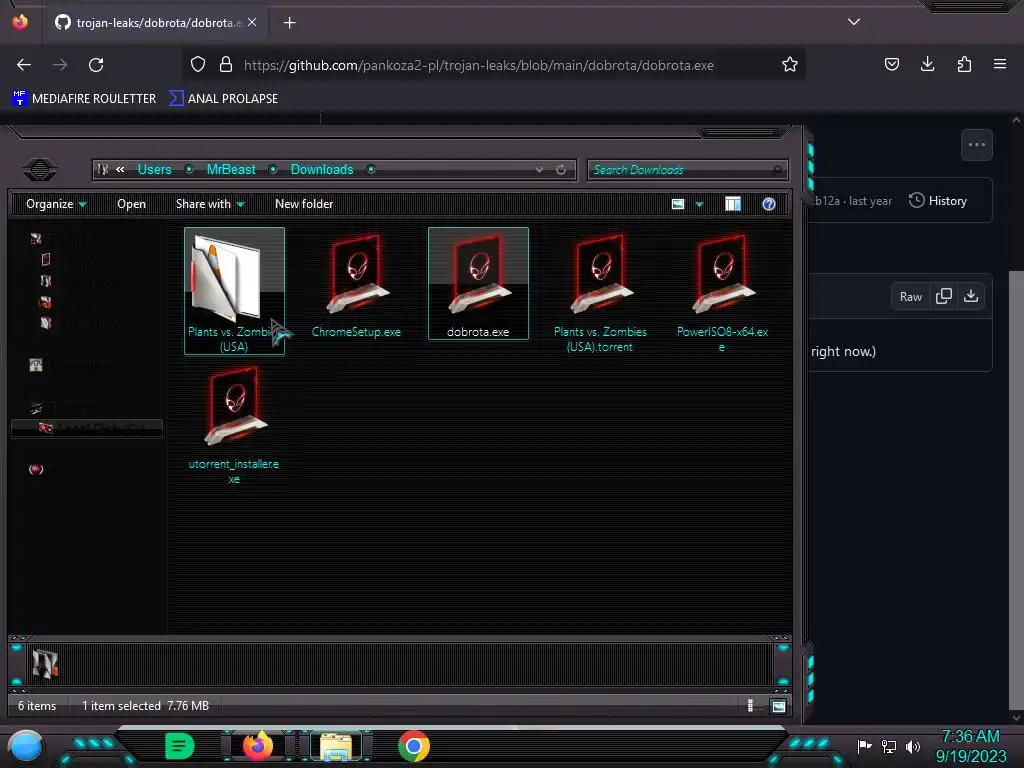The width and height of the screenshot is (1024, 768).
Task: Reload the GitHub page in Firefox
Action: pyautogui.click(x=96, y=65)
